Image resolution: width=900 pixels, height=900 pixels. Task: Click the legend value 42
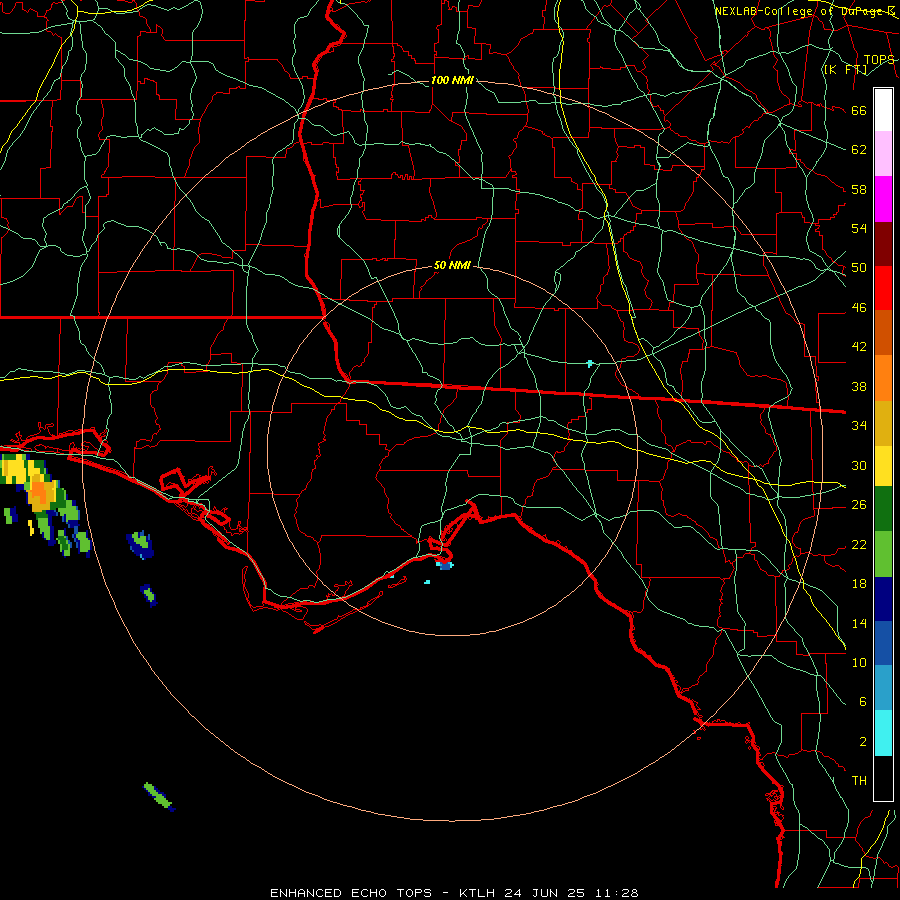coord(859,347)
